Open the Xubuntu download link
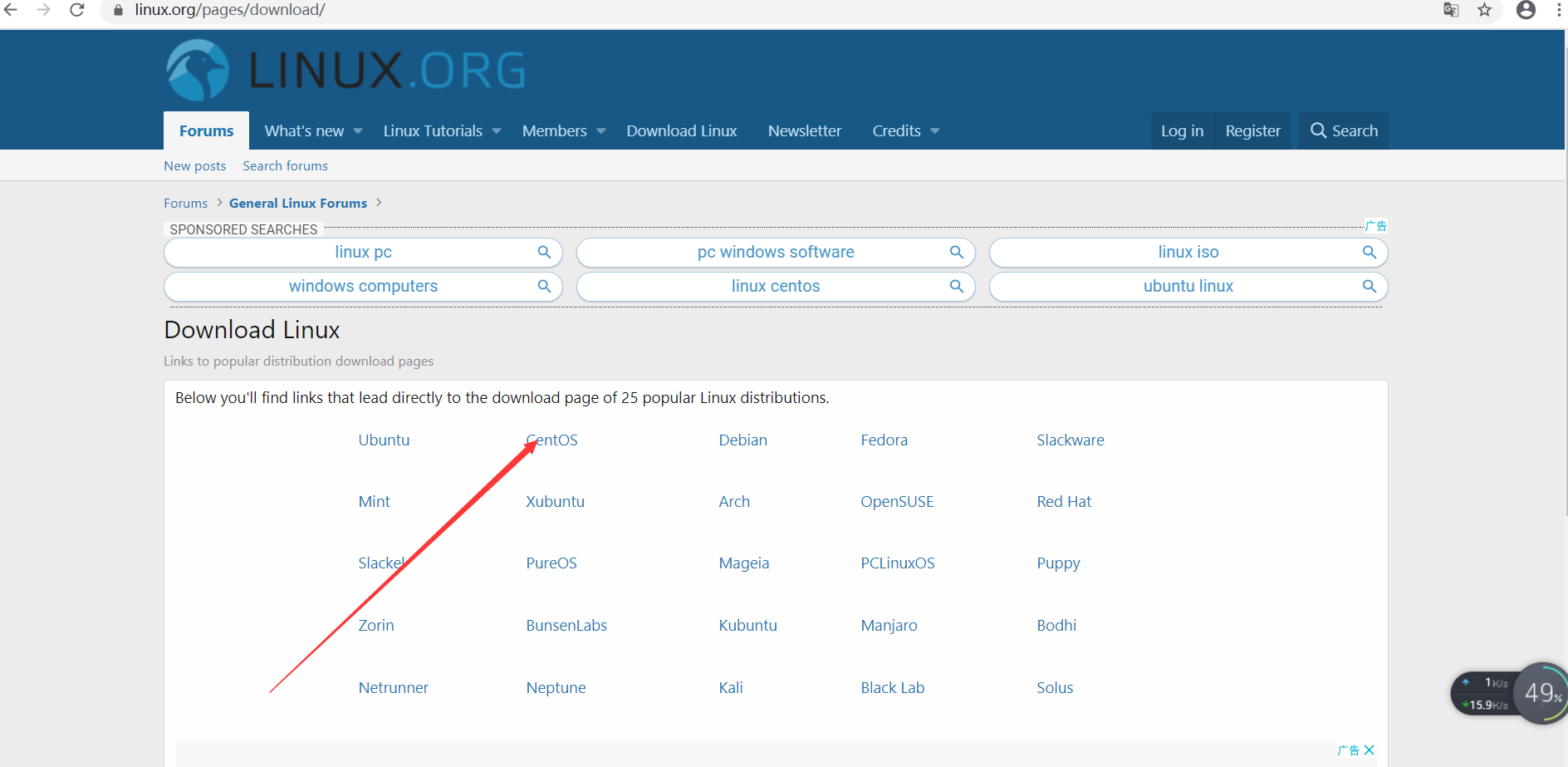1568x767 pixels. (556, 501)
